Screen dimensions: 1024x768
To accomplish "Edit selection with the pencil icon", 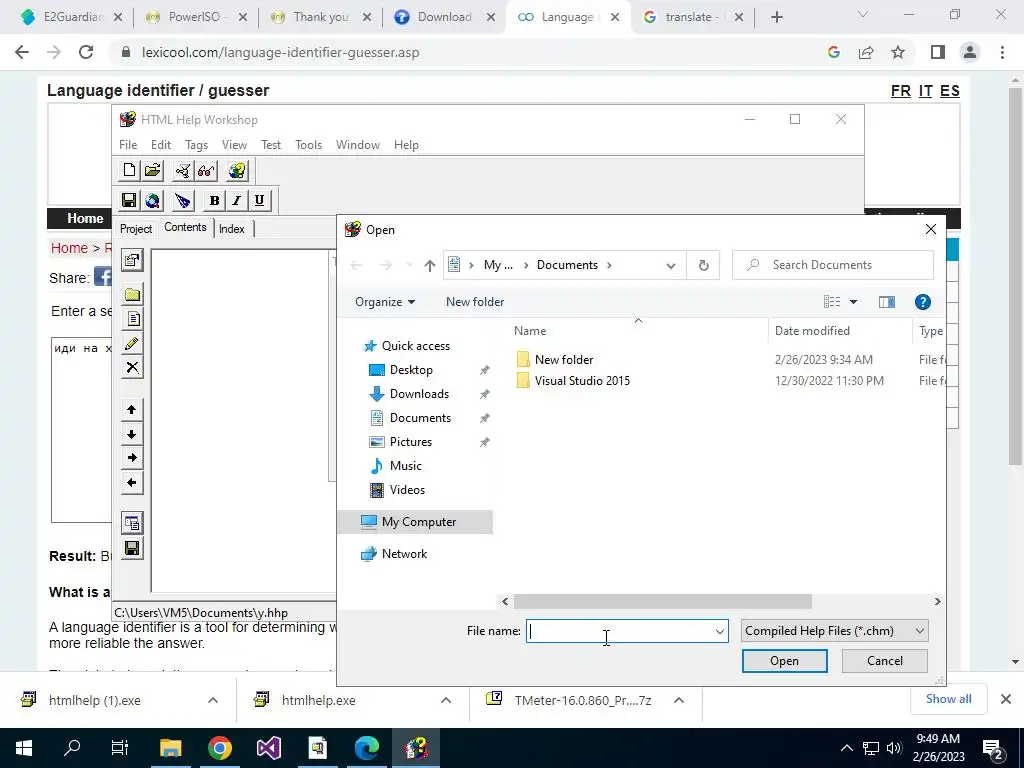I will (x=132, y=344).
